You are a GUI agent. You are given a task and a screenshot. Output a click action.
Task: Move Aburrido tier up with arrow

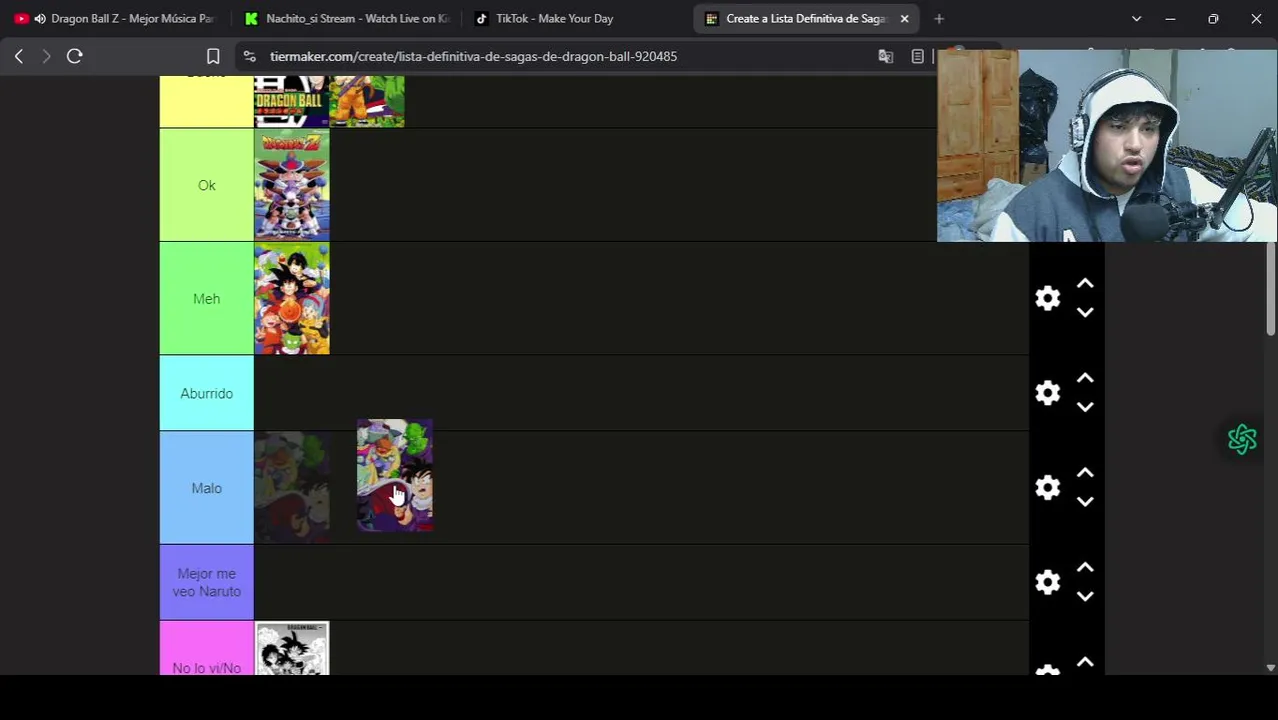point(1085,379)
